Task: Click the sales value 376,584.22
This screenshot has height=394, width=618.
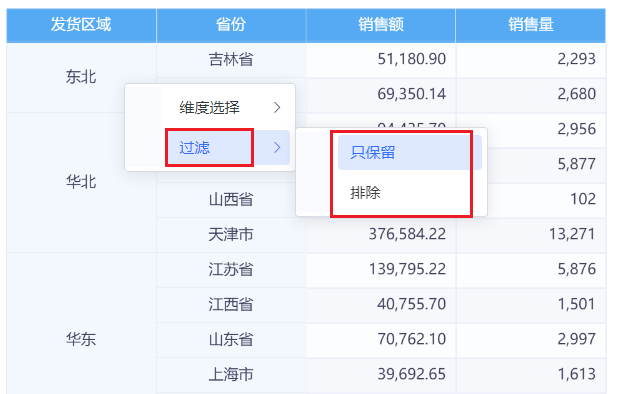Action: pyautogui.click(x=407, y=234)
